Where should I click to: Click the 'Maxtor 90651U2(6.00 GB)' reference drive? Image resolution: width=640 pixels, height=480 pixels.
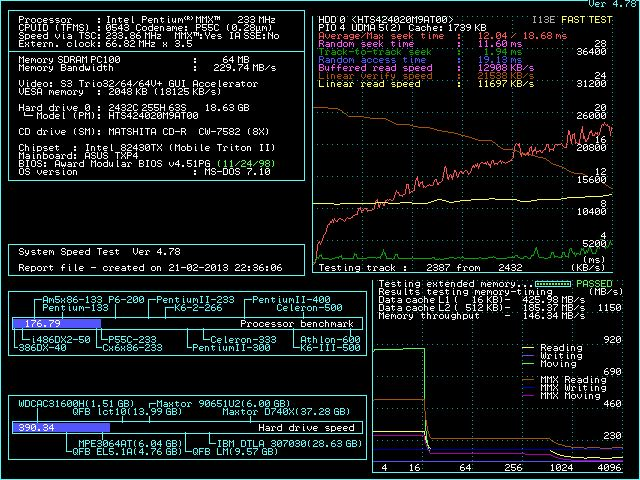(x=223, y=404)
